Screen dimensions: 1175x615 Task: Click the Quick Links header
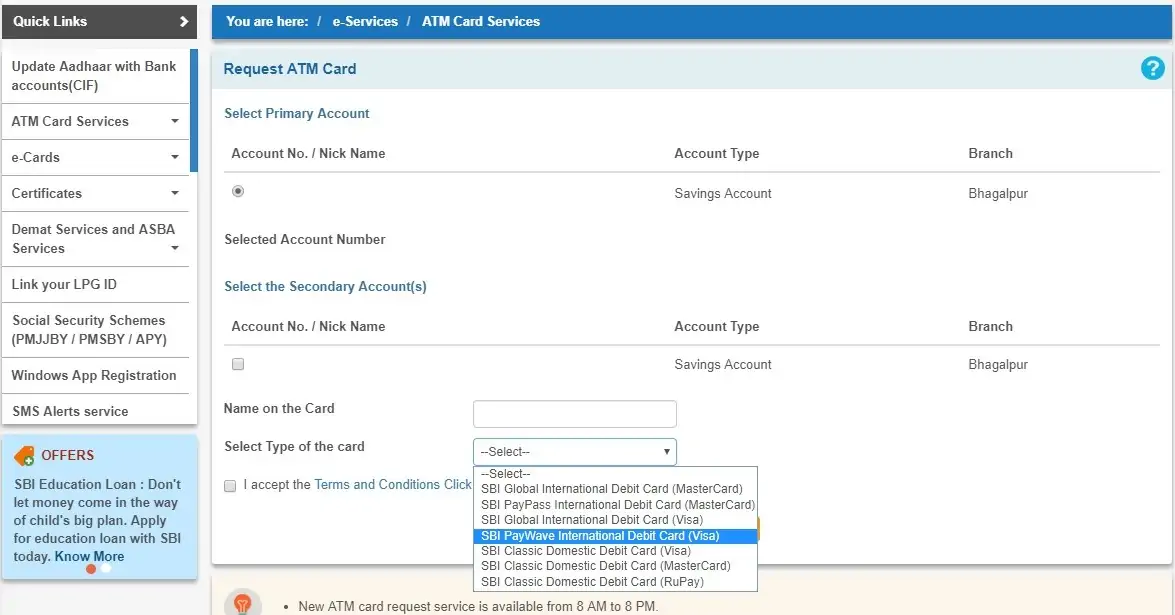[99, 22]
